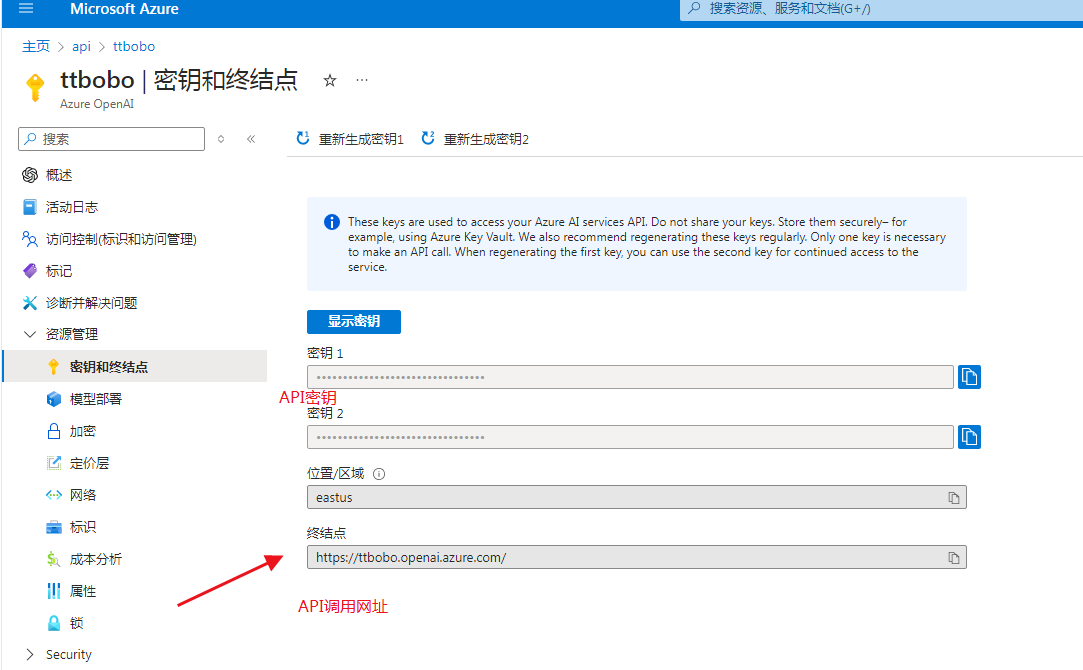1083x670 pixels.
Task: Click the 终结点 endpoint URL field
Action: pos(637,557)
